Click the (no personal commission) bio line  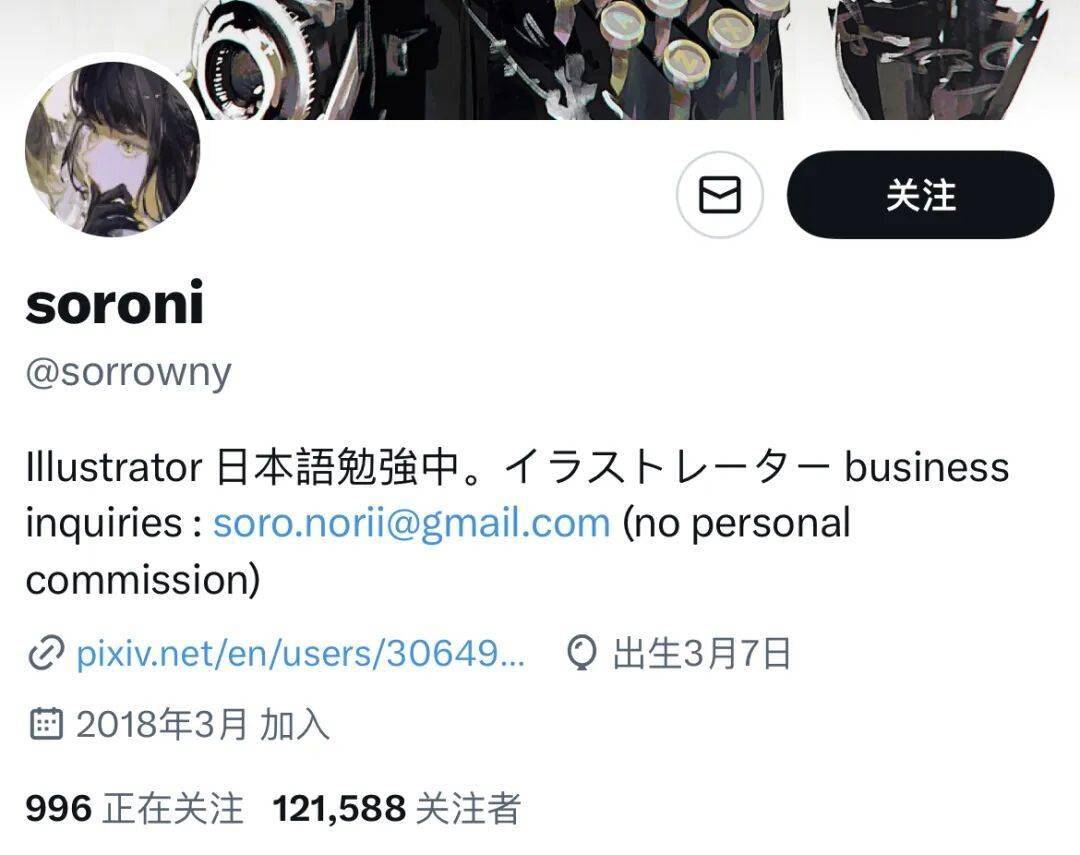pos(438,551)
